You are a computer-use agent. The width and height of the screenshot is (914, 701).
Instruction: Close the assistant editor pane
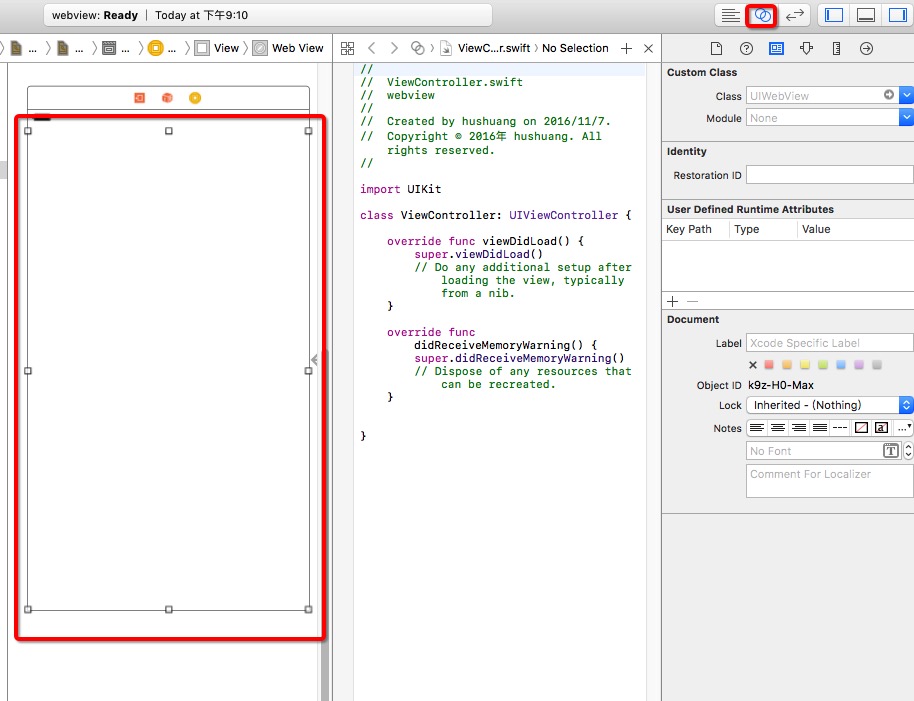point(648,48)
